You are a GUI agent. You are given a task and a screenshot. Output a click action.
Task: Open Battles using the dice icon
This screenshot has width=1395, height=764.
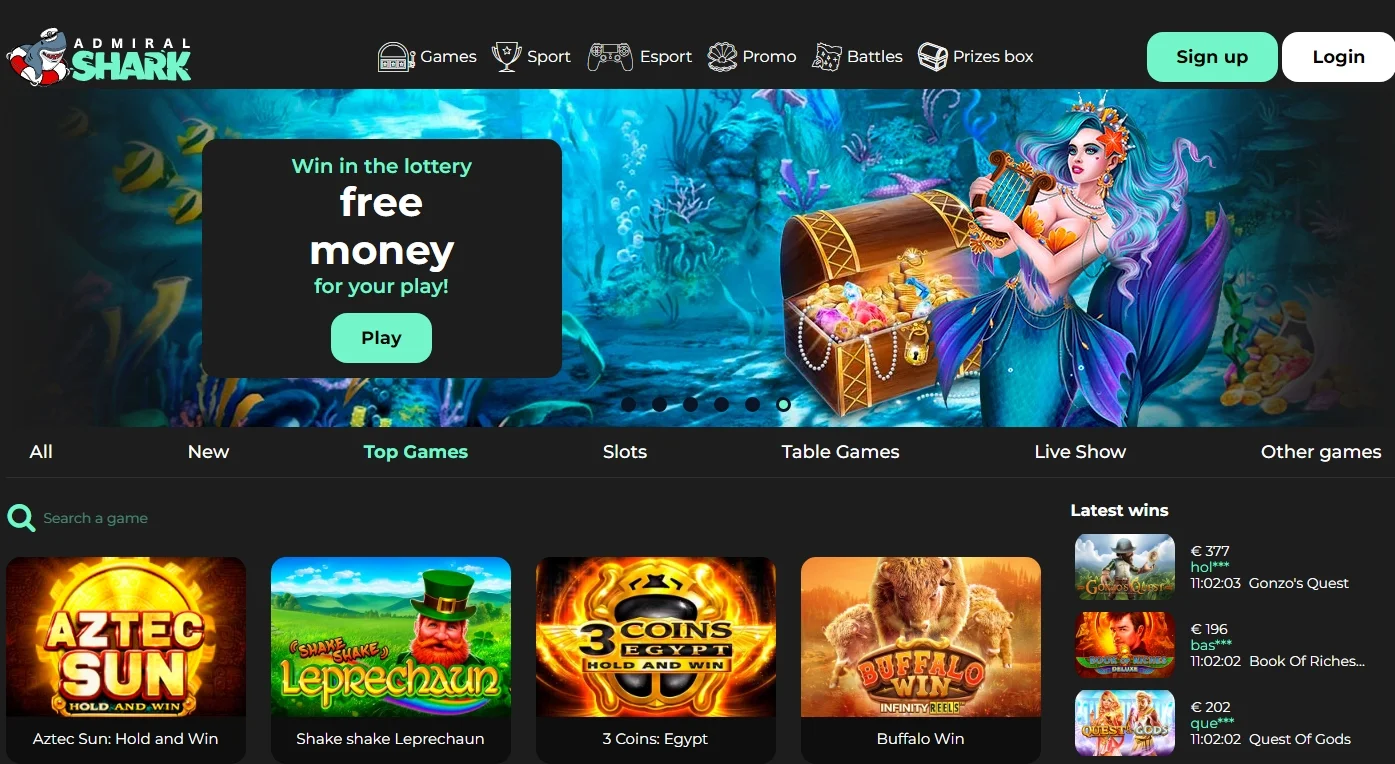(x=827, y=56)
